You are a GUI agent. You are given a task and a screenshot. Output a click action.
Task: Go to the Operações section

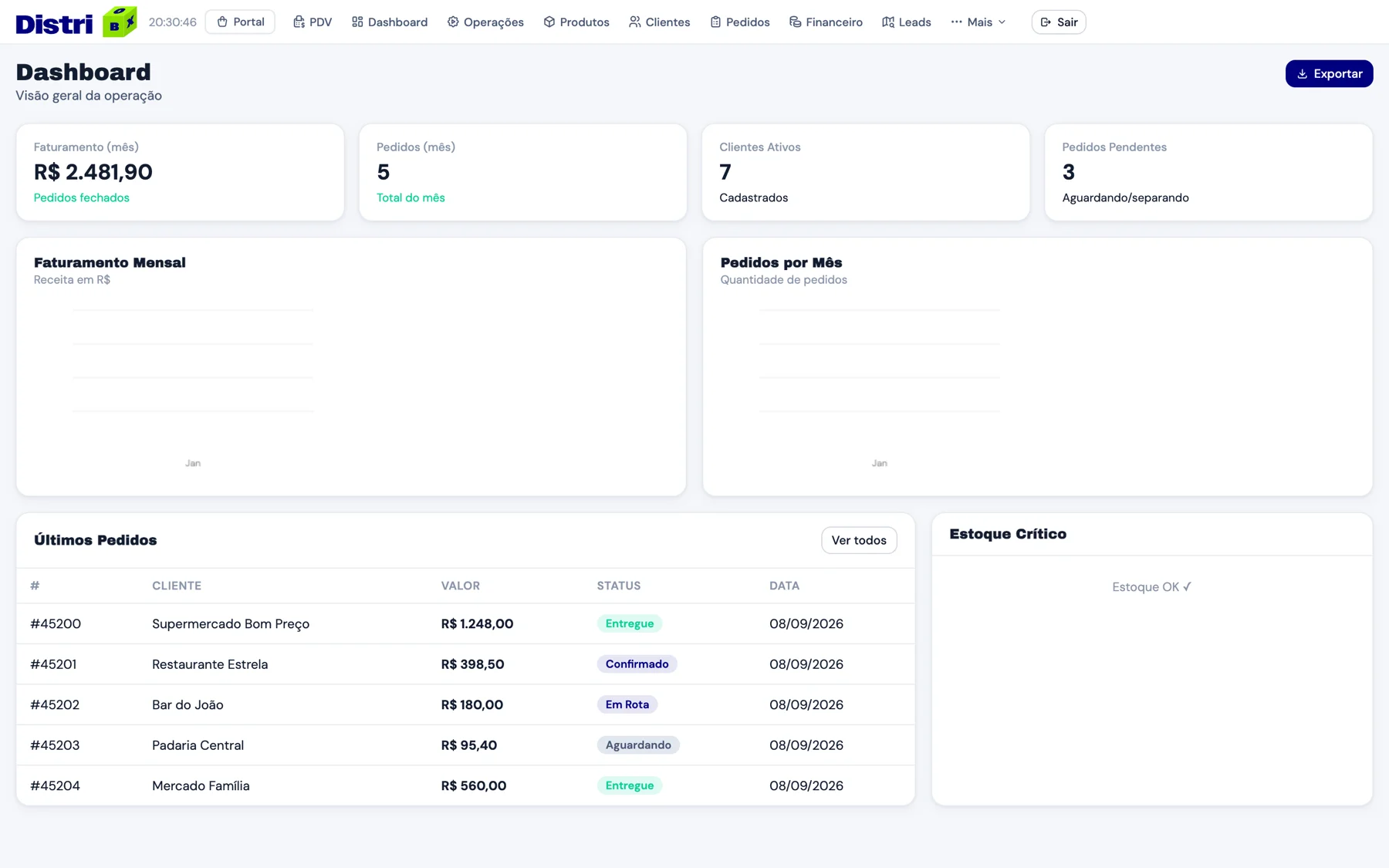(485, 22)
